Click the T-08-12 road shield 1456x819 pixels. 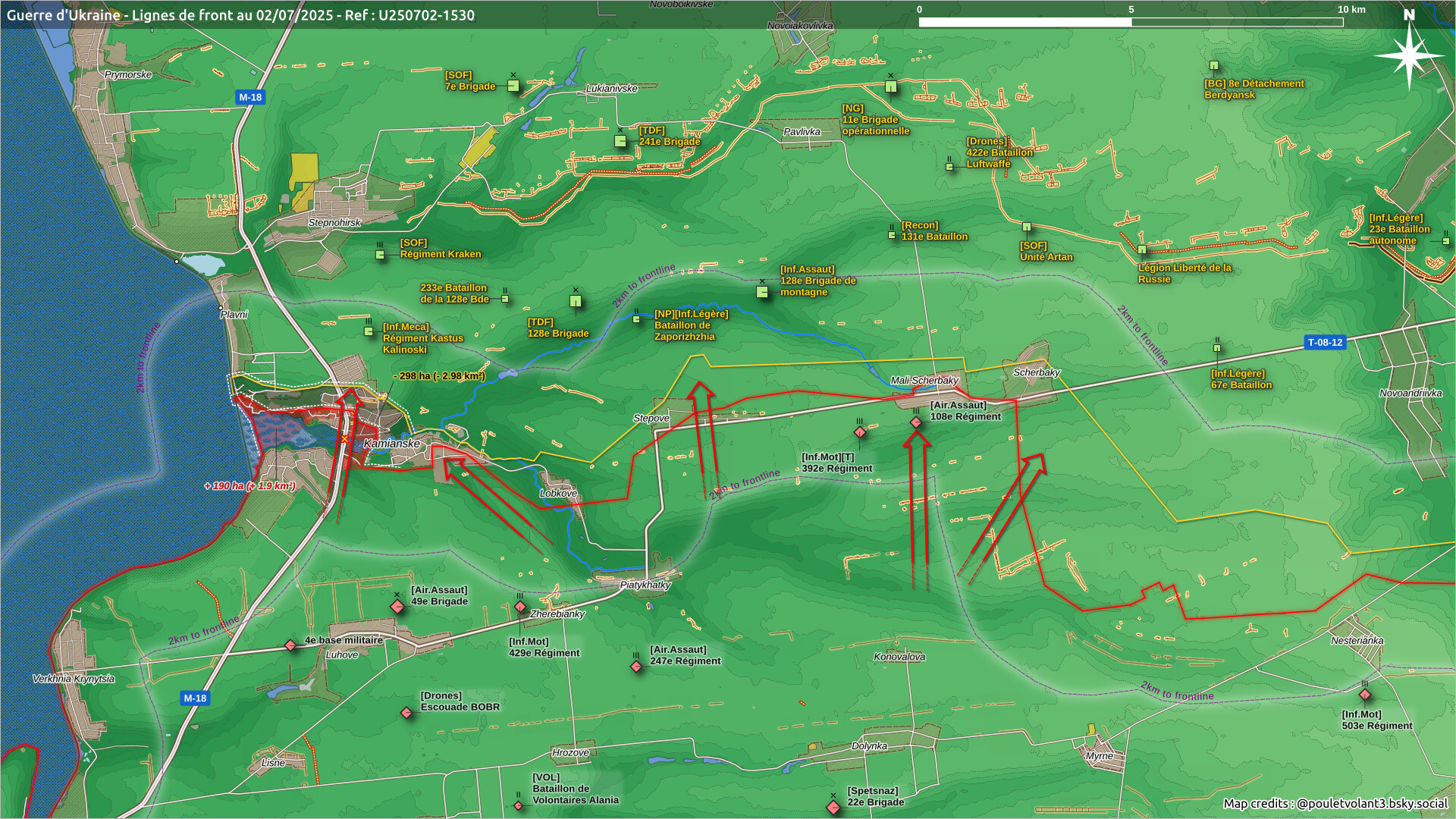point(1325,343)
